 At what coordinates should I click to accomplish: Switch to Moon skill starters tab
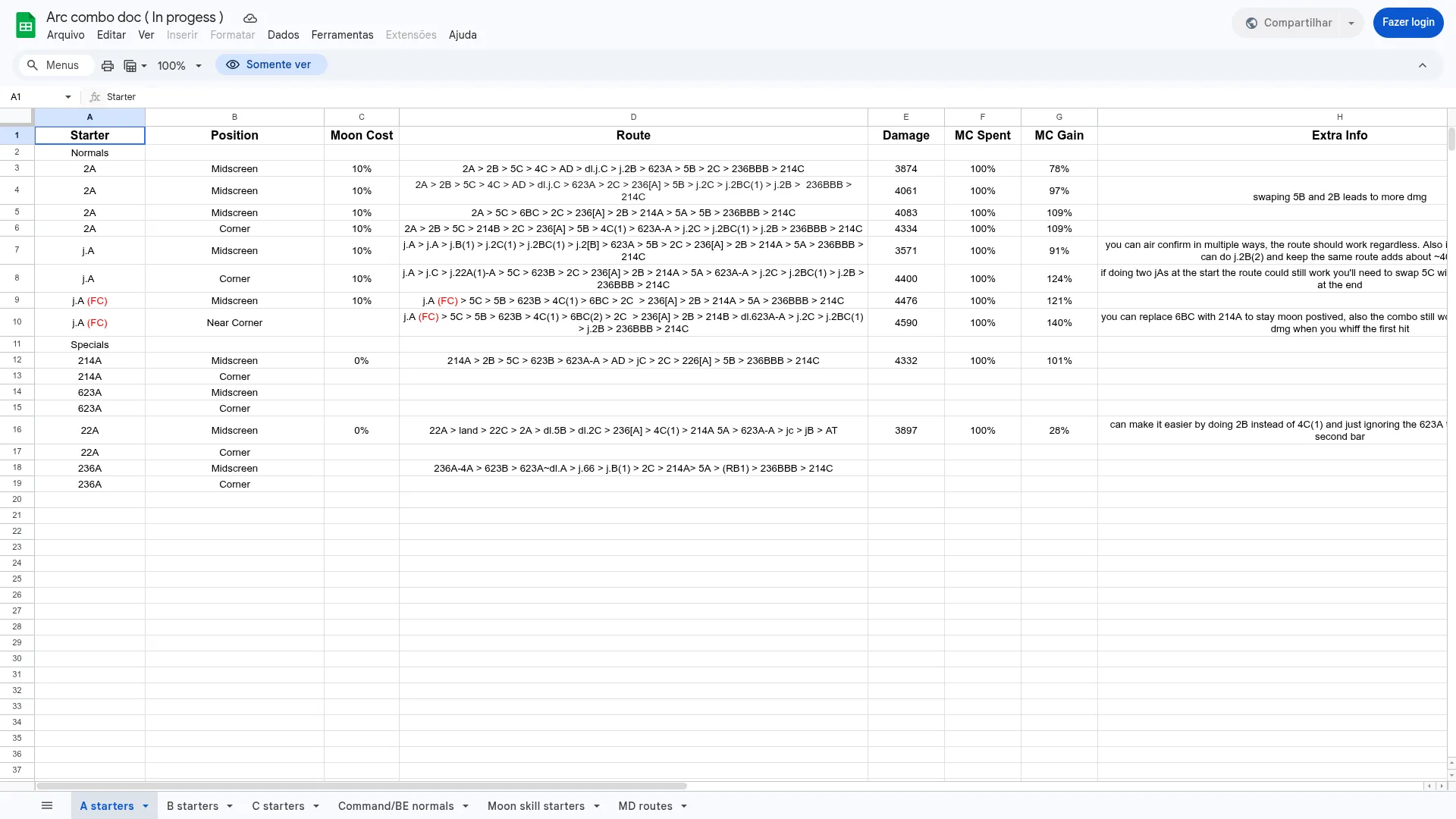coord(535,806)
